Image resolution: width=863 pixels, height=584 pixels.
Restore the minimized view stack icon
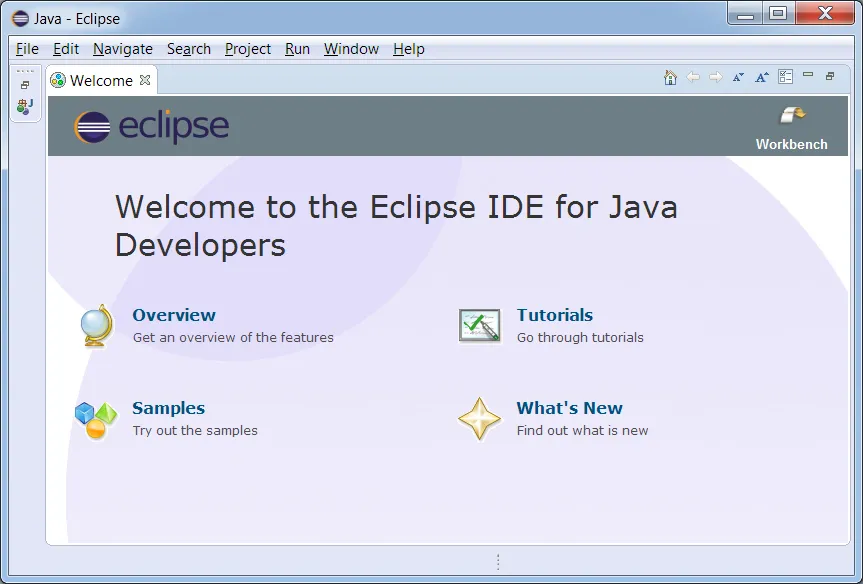pyautogui.click(x=25, y=85)
